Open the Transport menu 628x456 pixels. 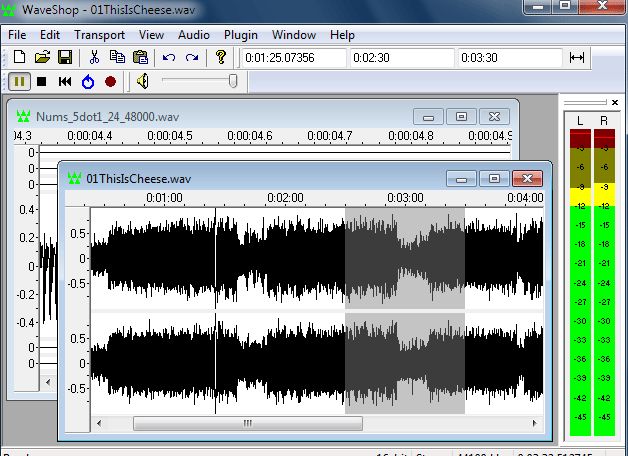99,35
